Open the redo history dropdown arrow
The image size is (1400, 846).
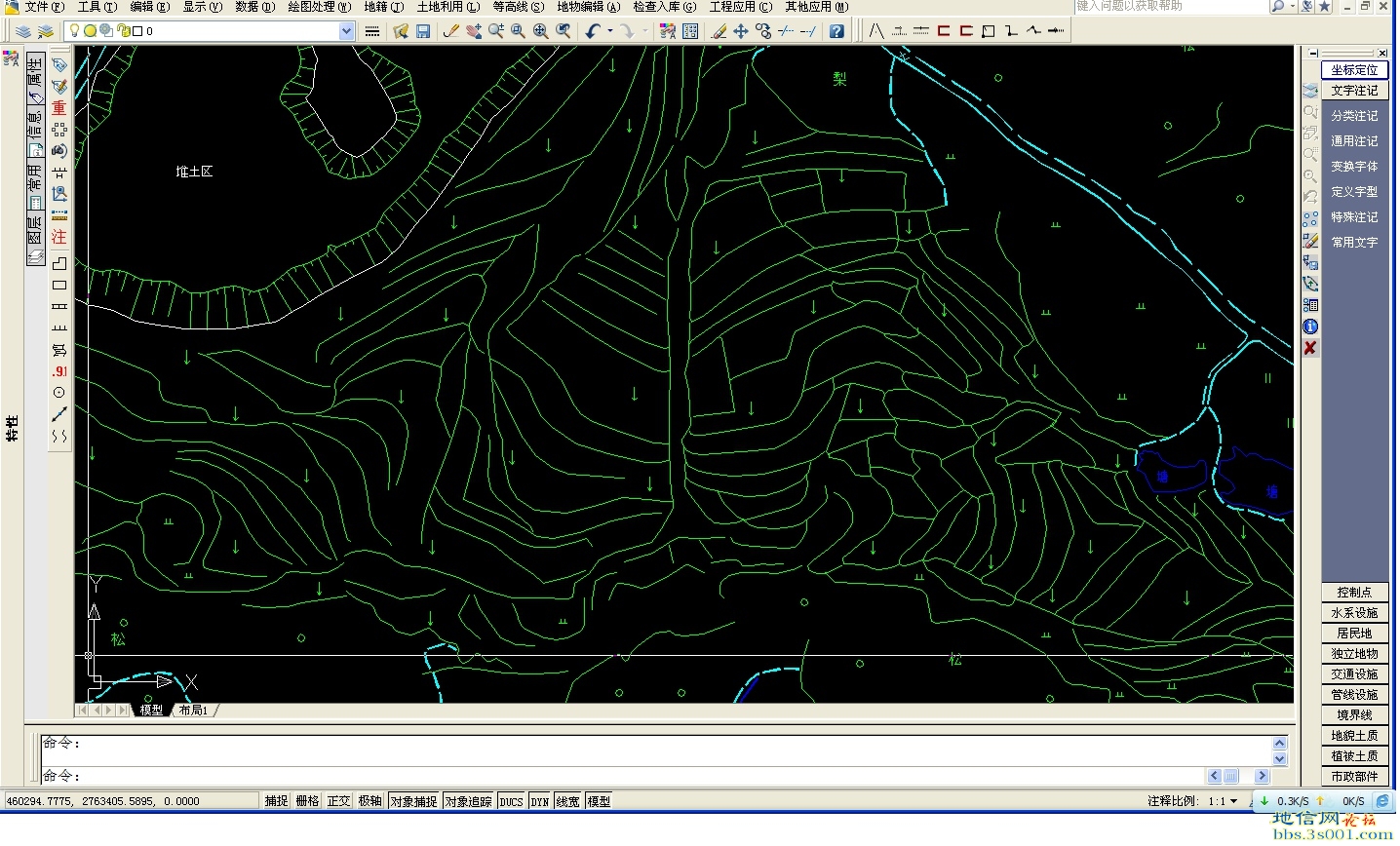tap(644, 31)
